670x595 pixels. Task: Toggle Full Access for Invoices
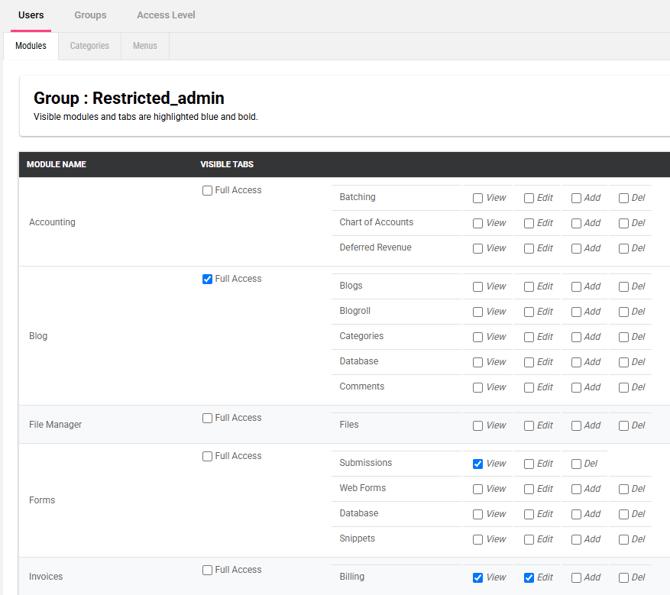click(x=208, y=571)
